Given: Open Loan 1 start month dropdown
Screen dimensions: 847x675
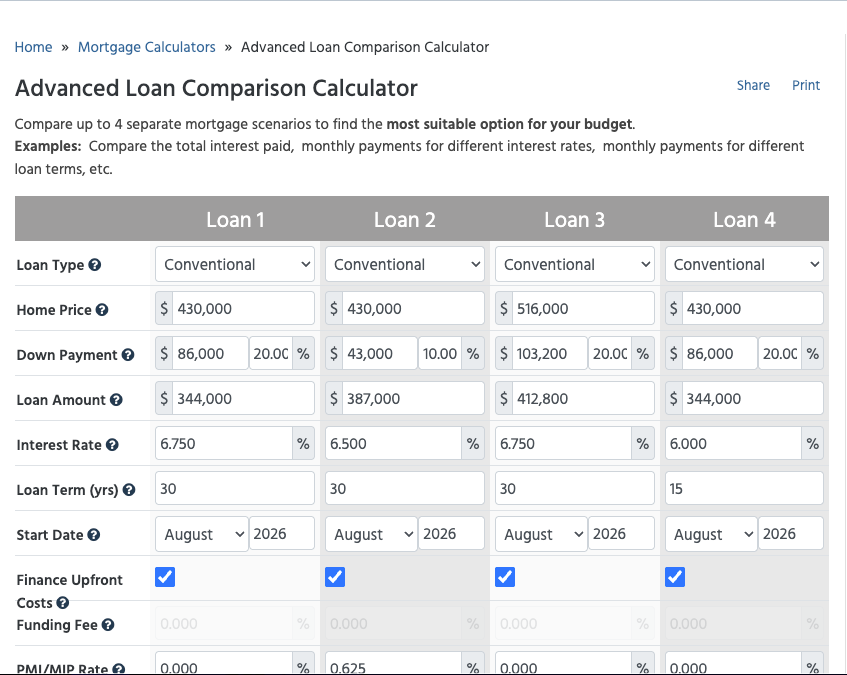Looking at the screenshot, I should coord(201,534).
